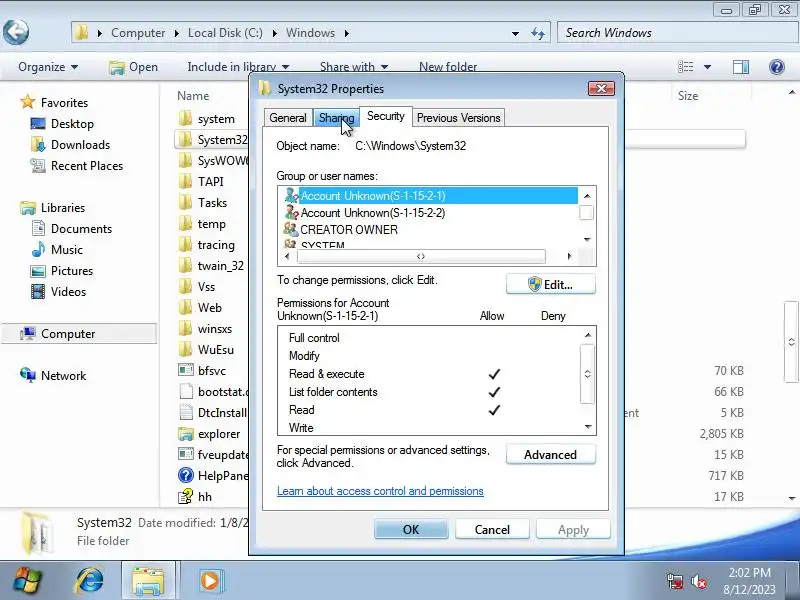Select the tracing folder icon
The height and width of the screenshot is (600, 800).
coord(186,244)
